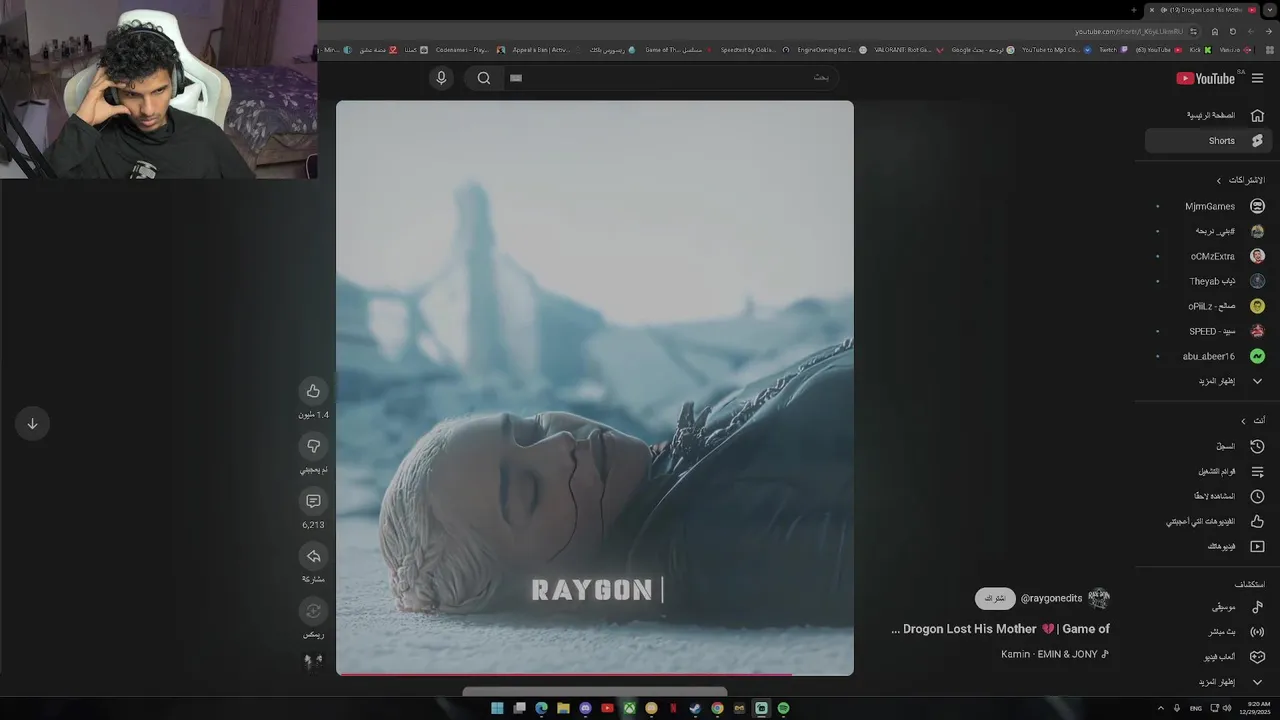1280x720 pixels.
Task: Open Playlists in the sidebar
Action: click(x=1209, y=471)
